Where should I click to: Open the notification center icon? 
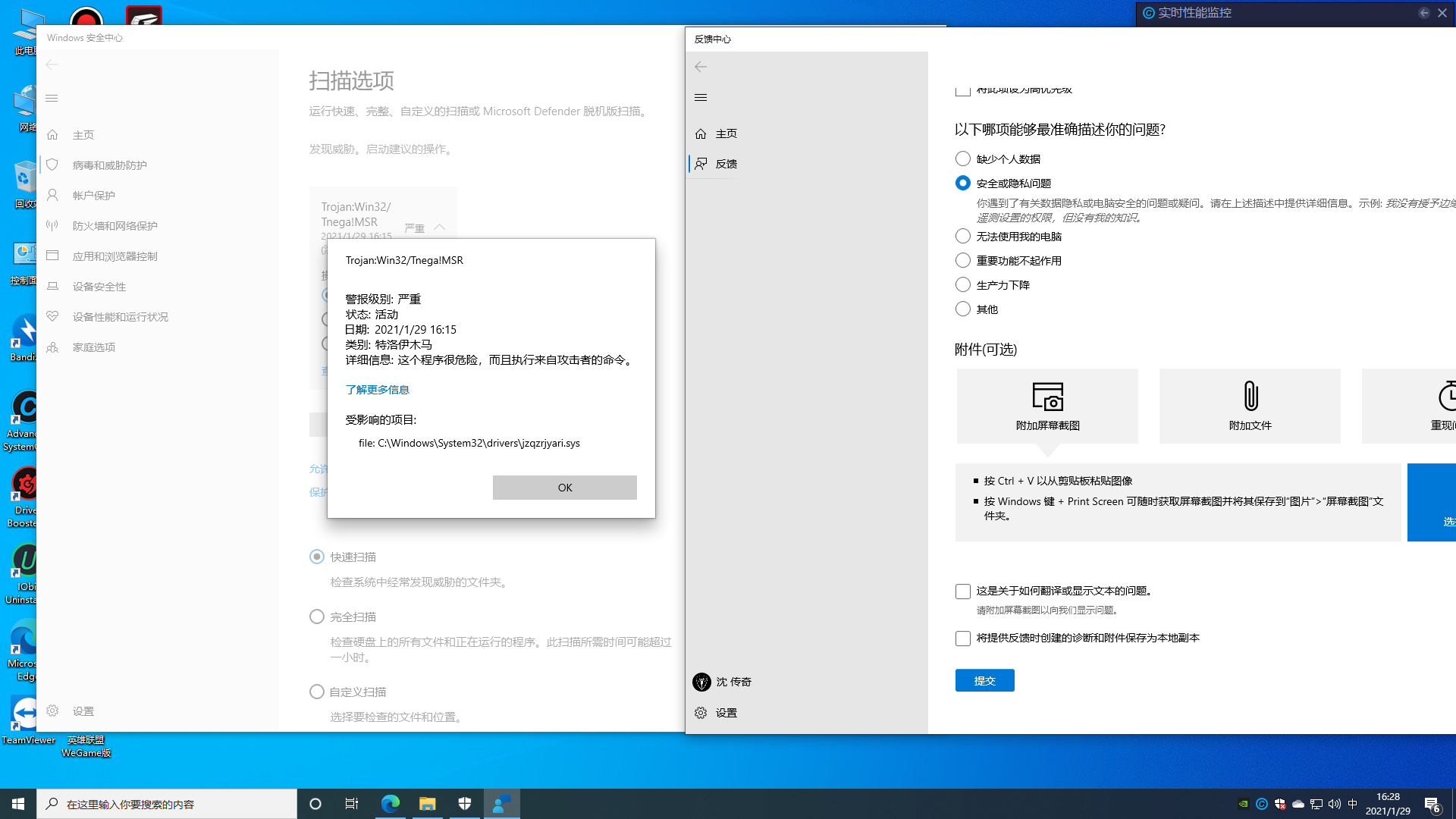pyautogui.click(x=1432, y=804)
